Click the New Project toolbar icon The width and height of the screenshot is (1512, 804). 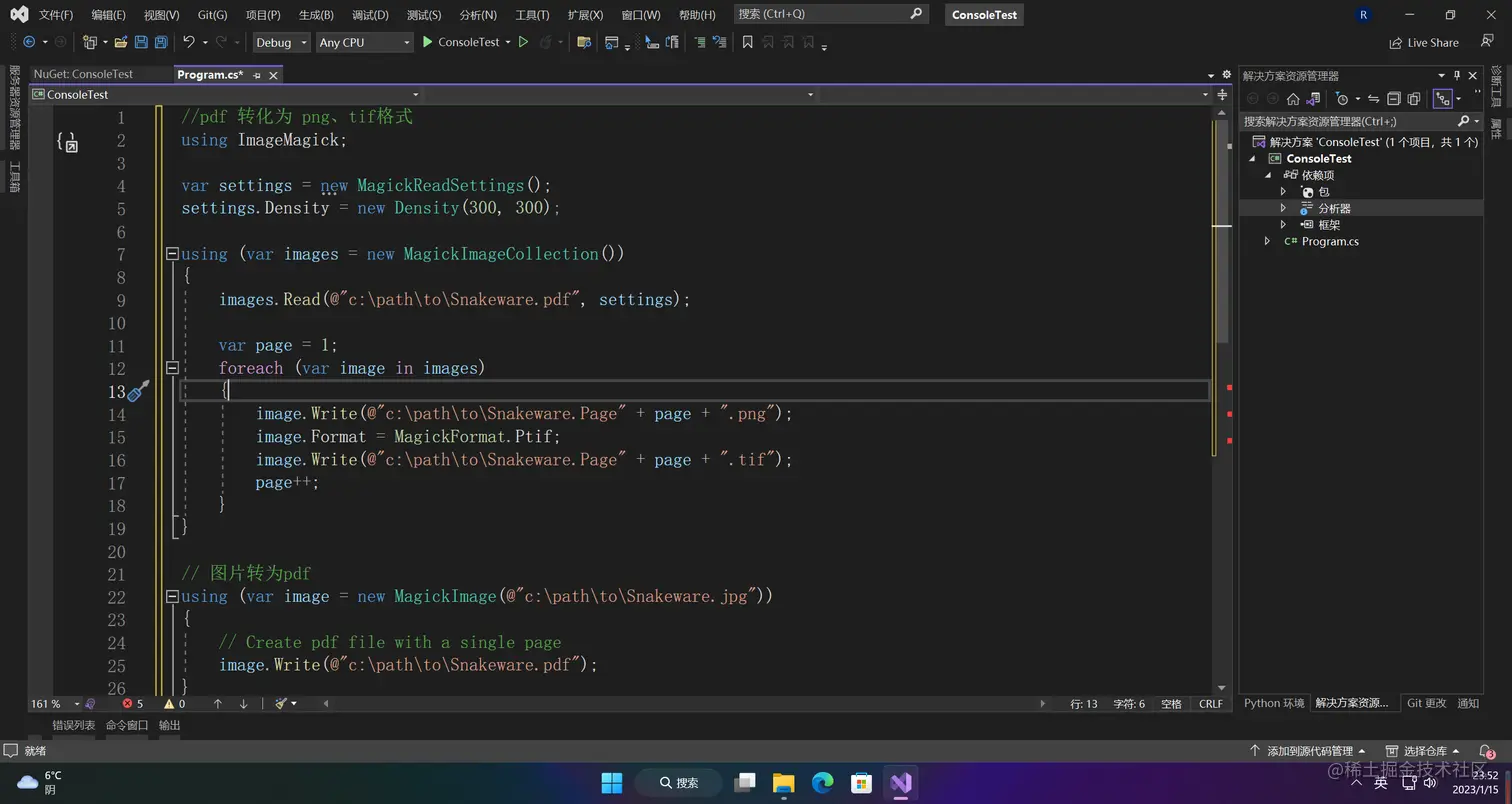point(90,42)
